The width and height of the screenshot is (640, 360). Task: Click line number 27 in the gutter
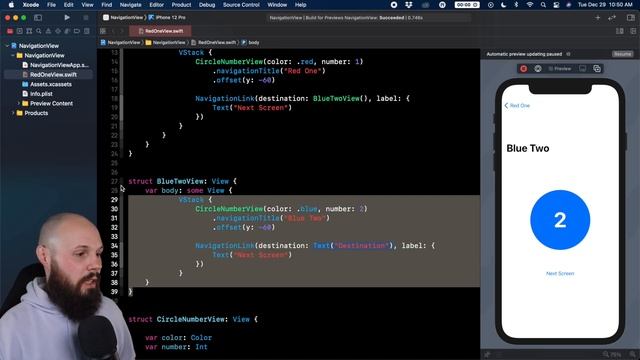(114, 181)
